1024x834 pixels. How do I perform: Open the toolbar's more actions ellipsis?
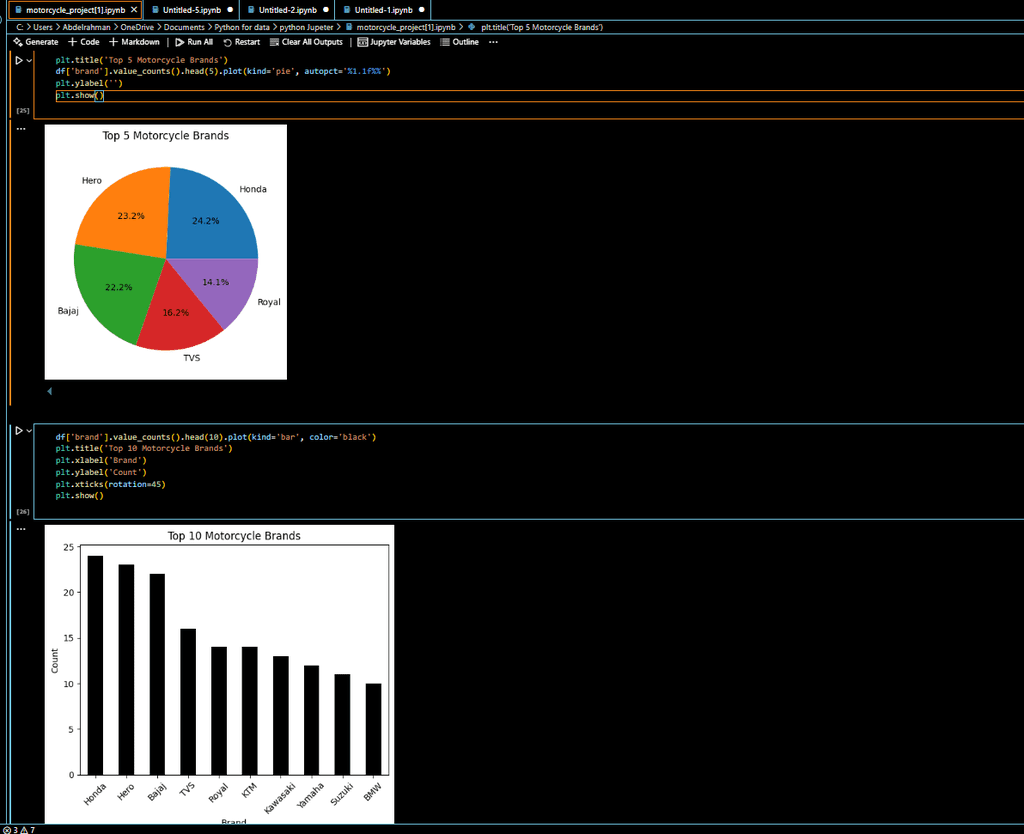(x=493, y=42)
